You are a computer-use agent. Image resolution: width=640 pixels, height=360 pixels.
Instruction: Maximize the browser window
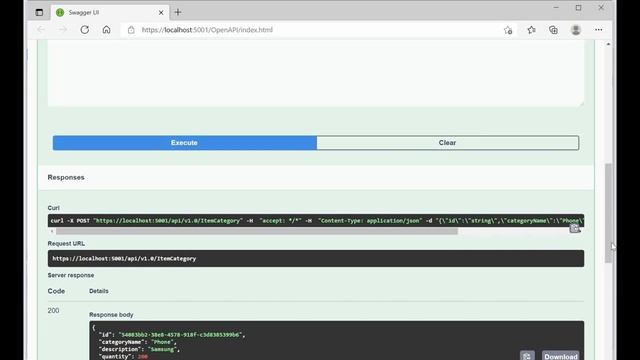[x=578, y=8]
